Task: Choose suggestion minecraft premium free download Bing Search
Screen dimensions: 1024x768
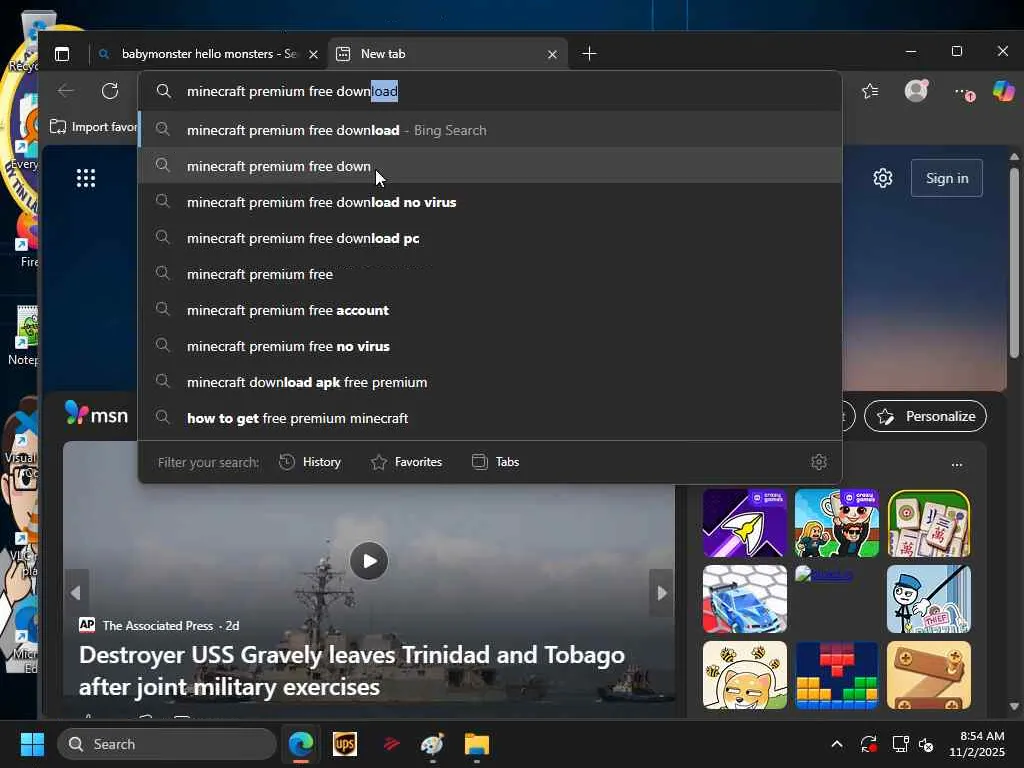Action: [x=490, y=130]
